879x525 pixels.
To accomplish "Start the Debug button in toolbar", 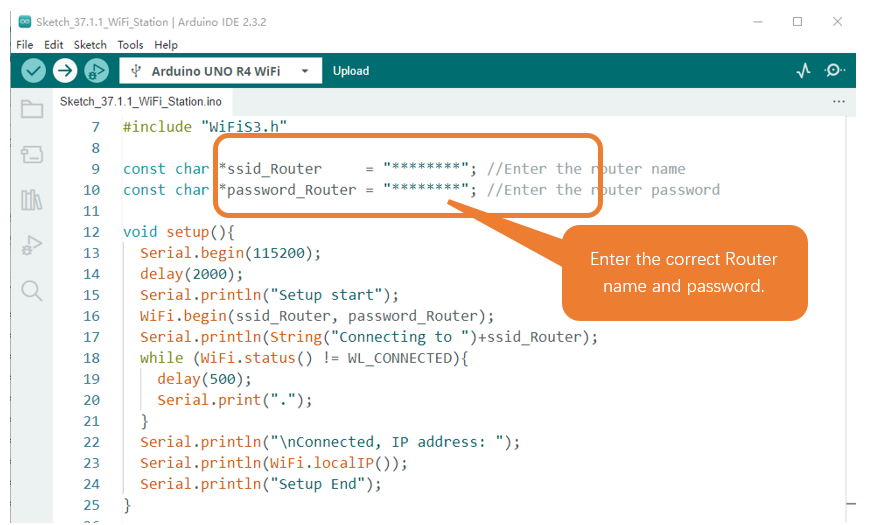I will pyautogui.click(x=96, y=71).
